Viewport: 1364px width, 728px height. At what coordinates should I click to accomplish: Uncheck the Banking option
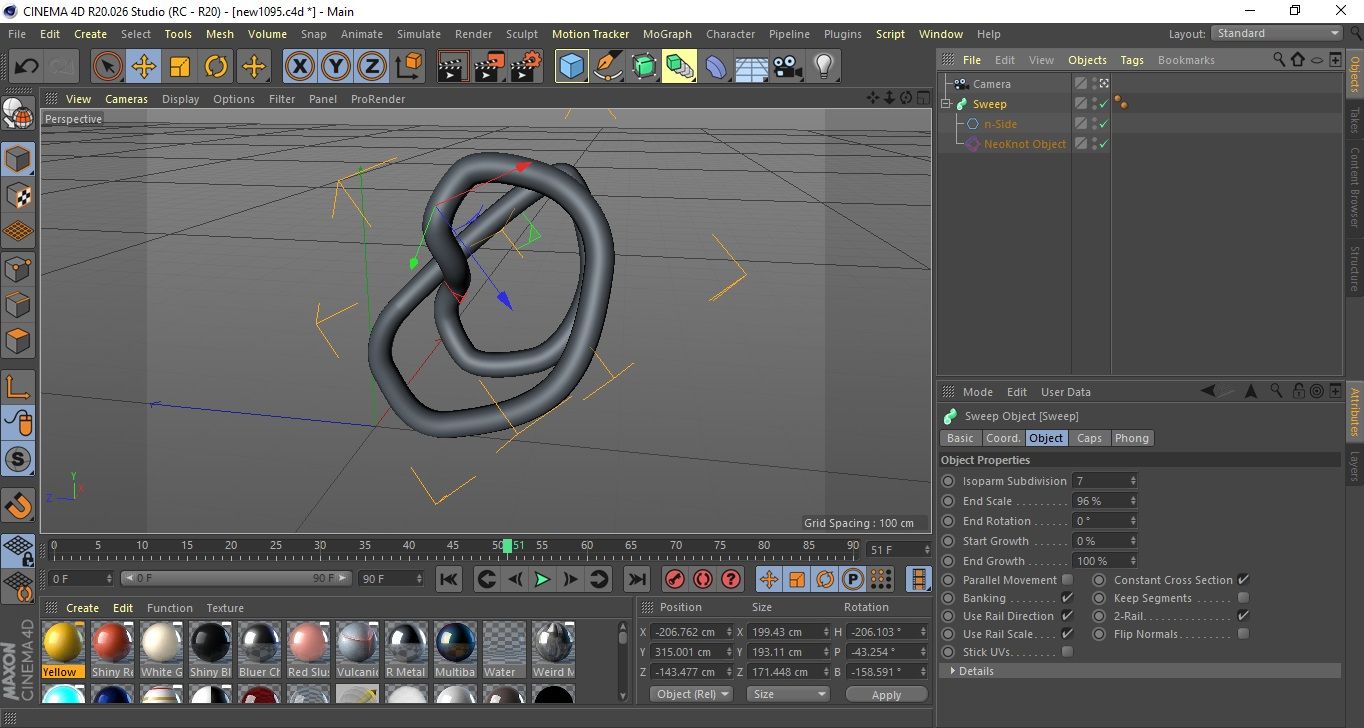tap(1067, 598)
